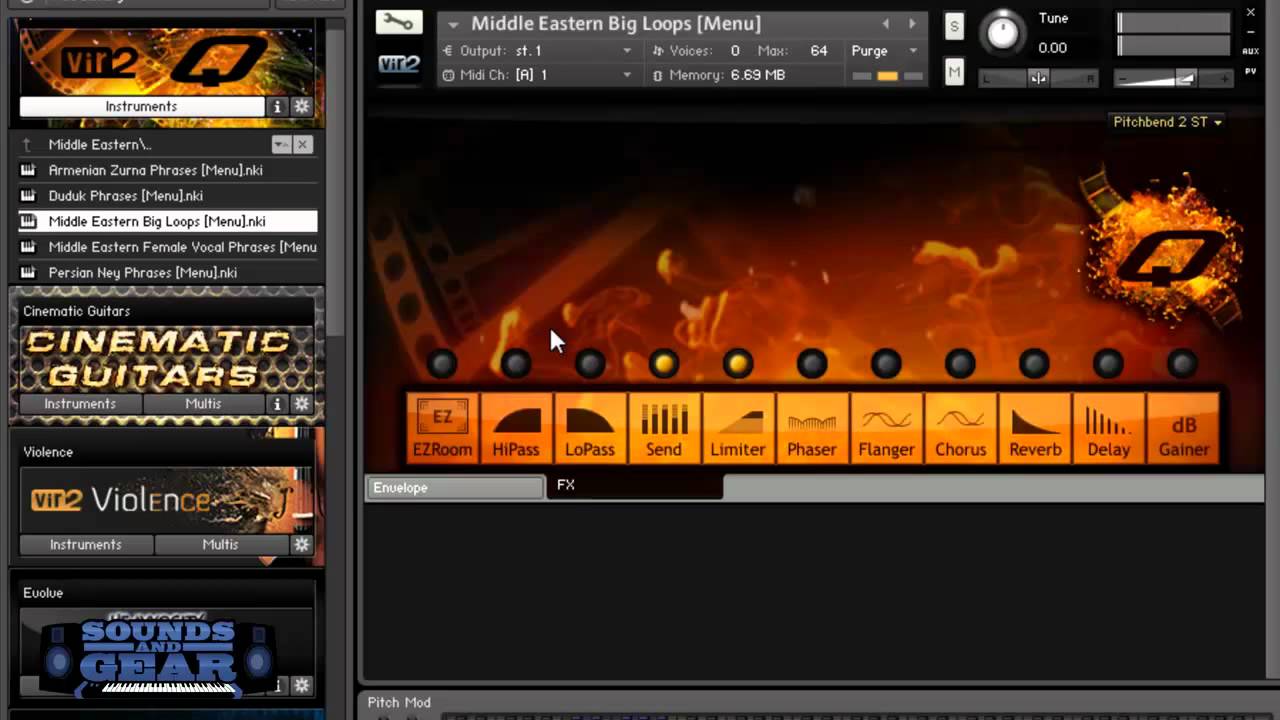Open gear settings for Cinematic Guitars

301,404
